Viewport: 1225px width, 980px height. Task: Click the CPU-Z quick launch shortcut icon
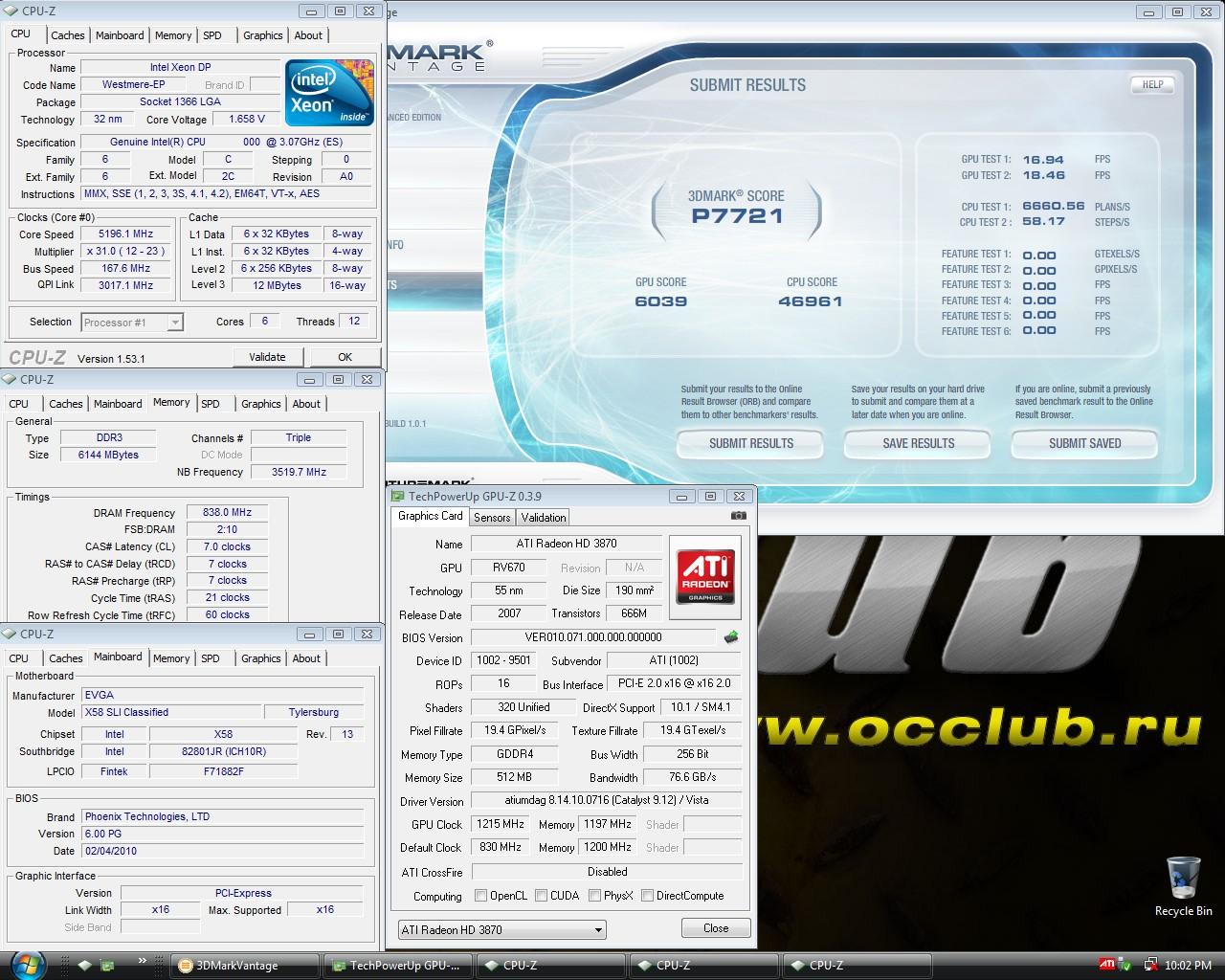84,966
